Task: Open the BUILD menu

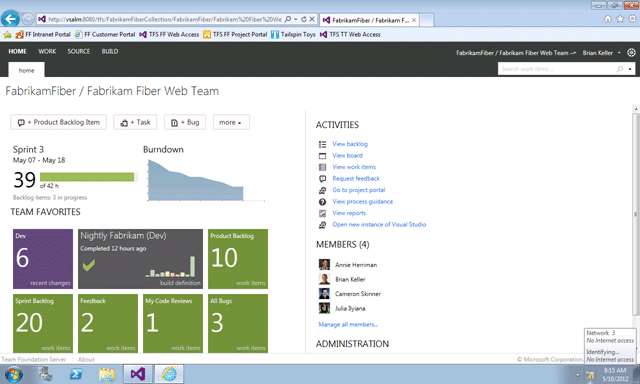Action: click(x=110, y=51)
